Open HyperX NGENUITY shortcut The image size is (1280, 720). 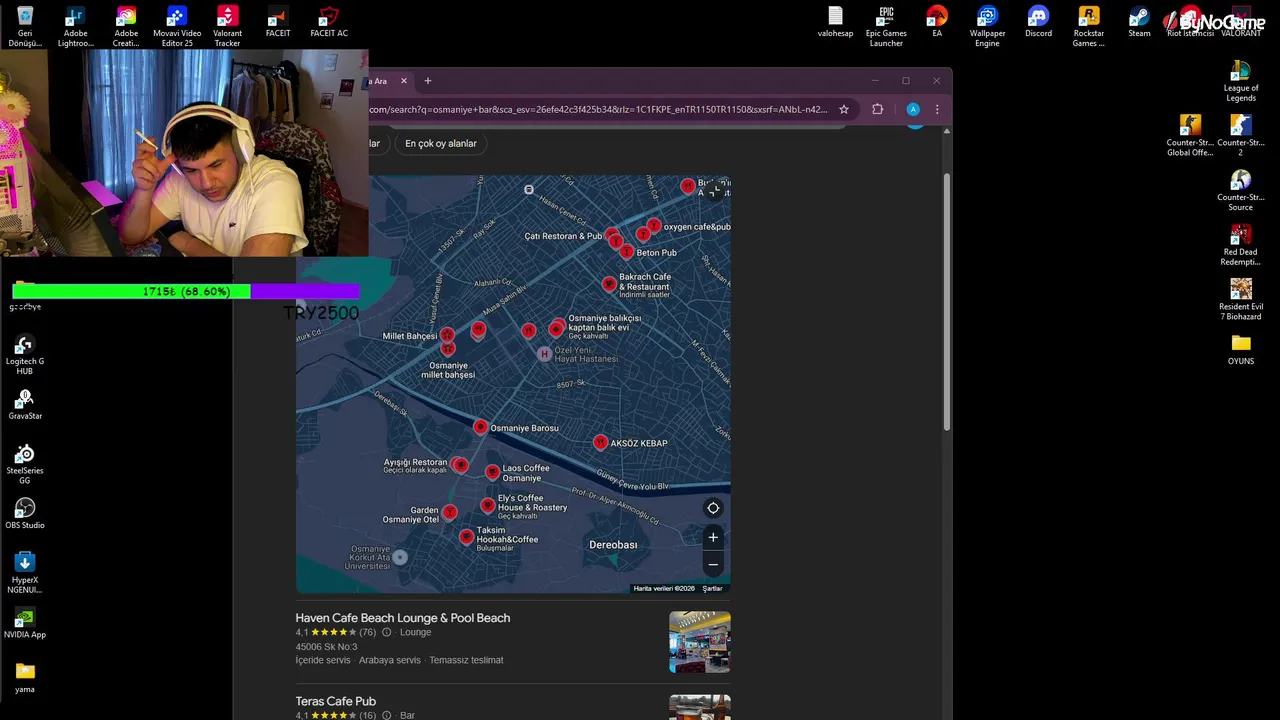pos(25,572)
